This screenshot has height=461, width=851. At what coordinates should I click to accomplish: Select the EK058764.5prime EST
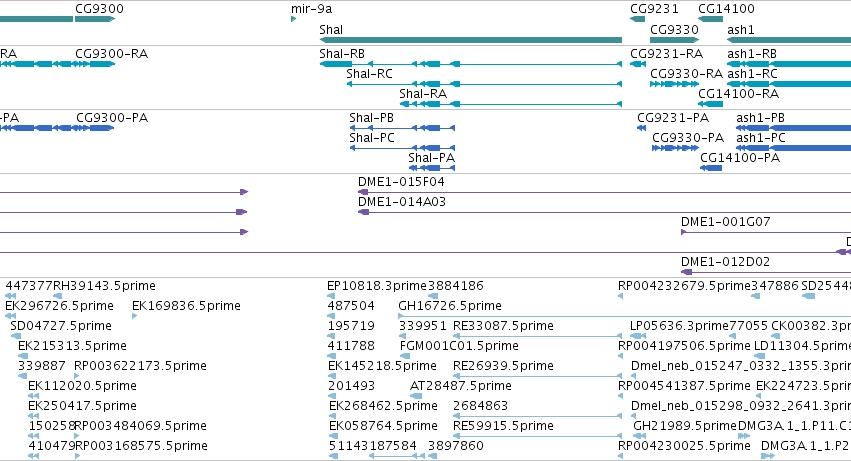(x=333, y=436)
